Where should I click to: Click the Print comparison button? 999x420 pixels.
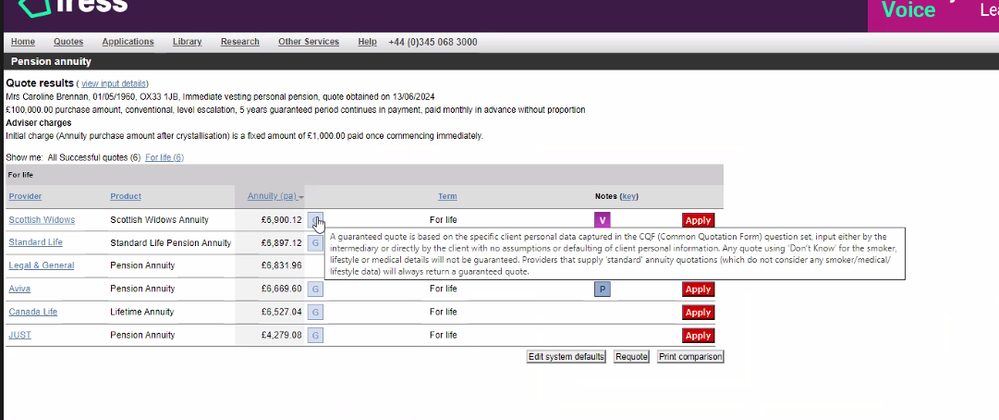pyautogui.click(x=690, y=357)
